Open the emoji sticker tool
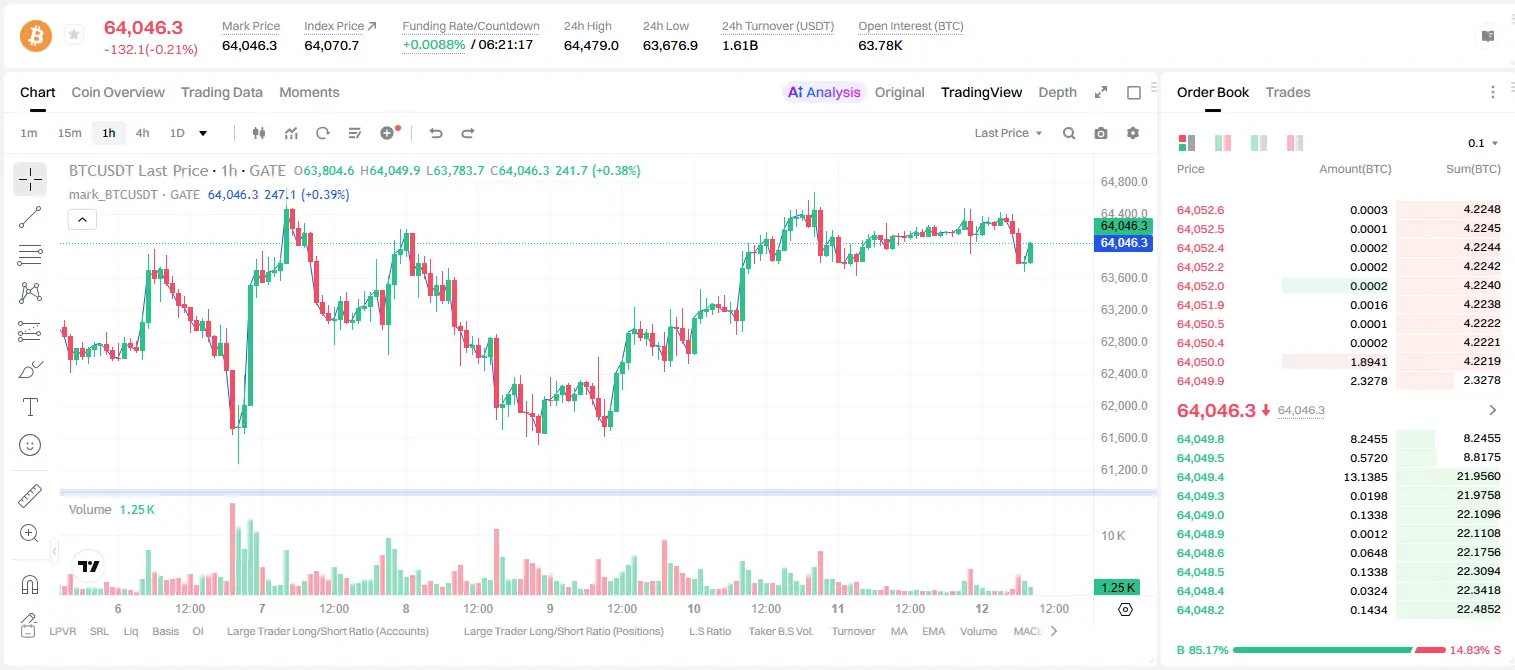 30,445
